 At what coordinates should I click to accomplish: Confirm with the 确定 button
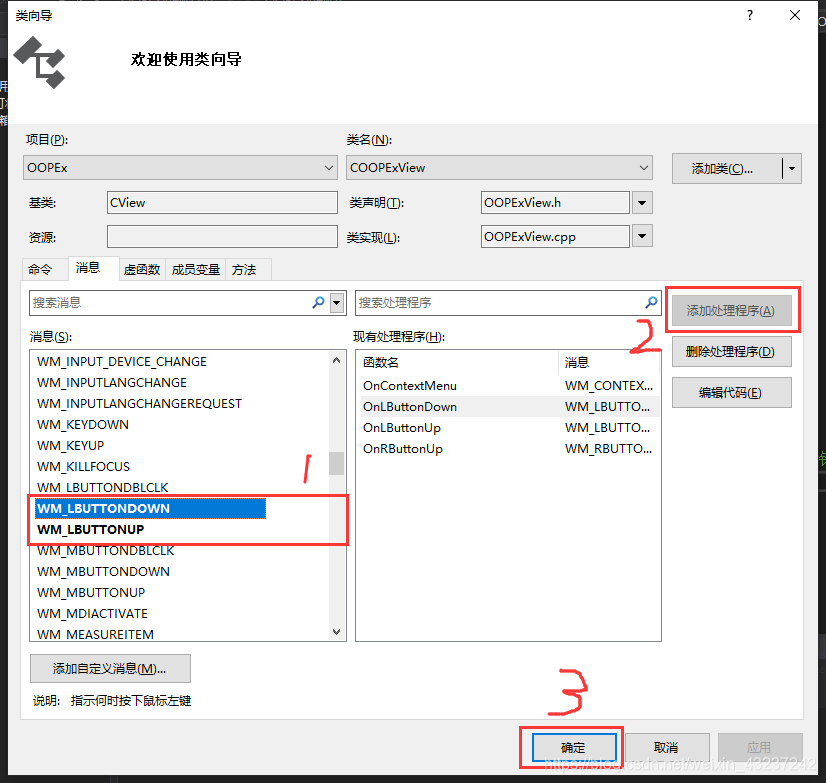point(573,748)
